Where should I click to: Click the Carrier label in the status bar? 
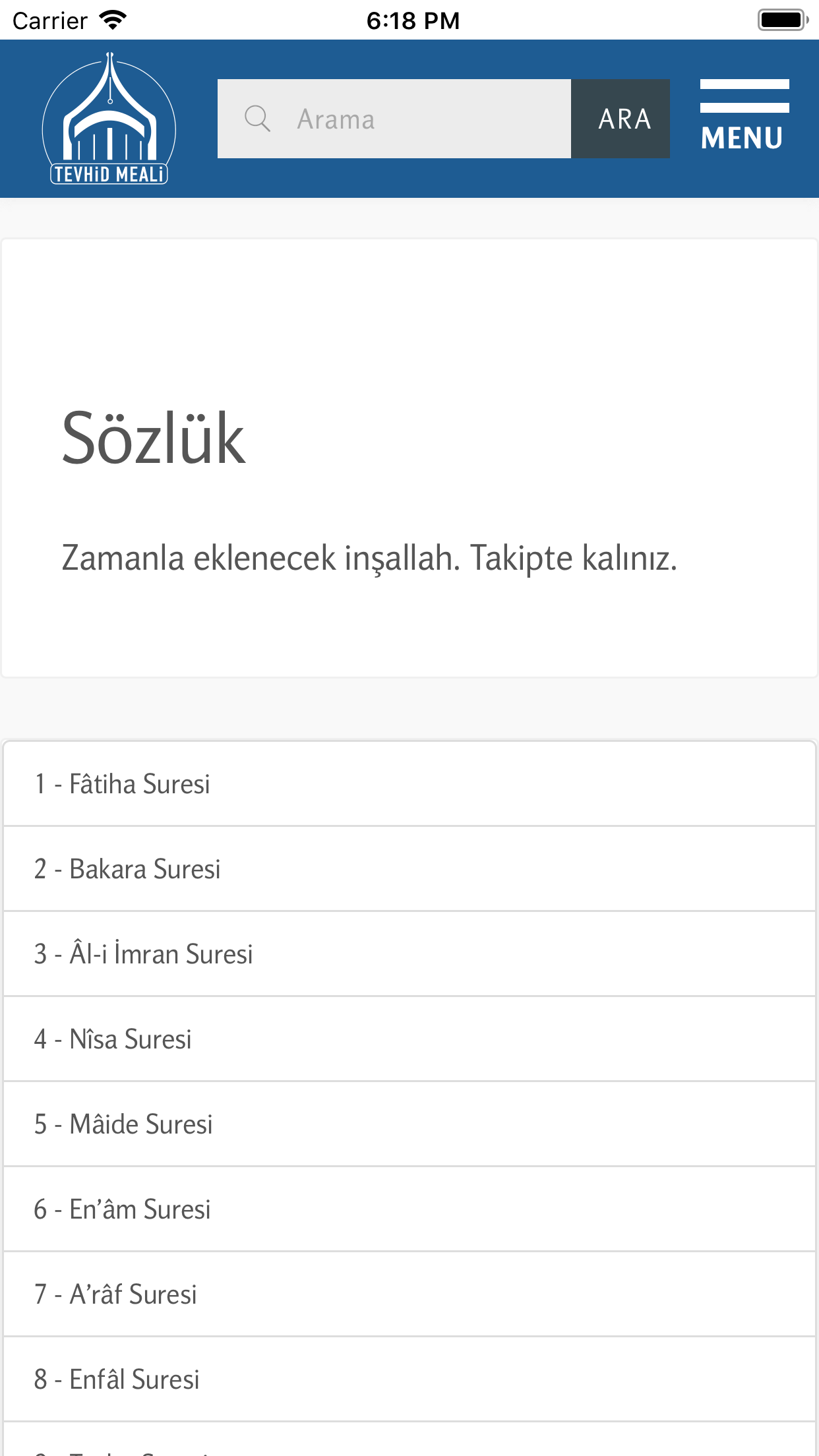click(x=51, y=20)
